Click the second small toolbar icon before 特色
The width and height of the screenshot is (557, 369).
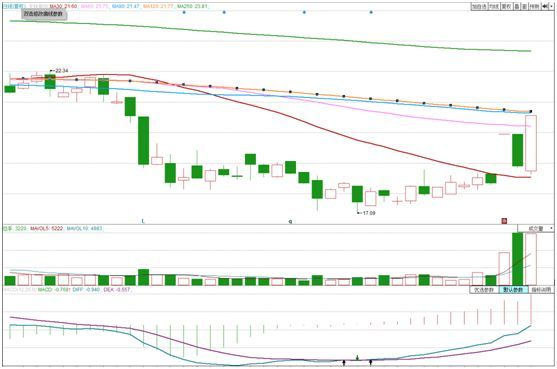pyautogui.click(x=524, y=6)
